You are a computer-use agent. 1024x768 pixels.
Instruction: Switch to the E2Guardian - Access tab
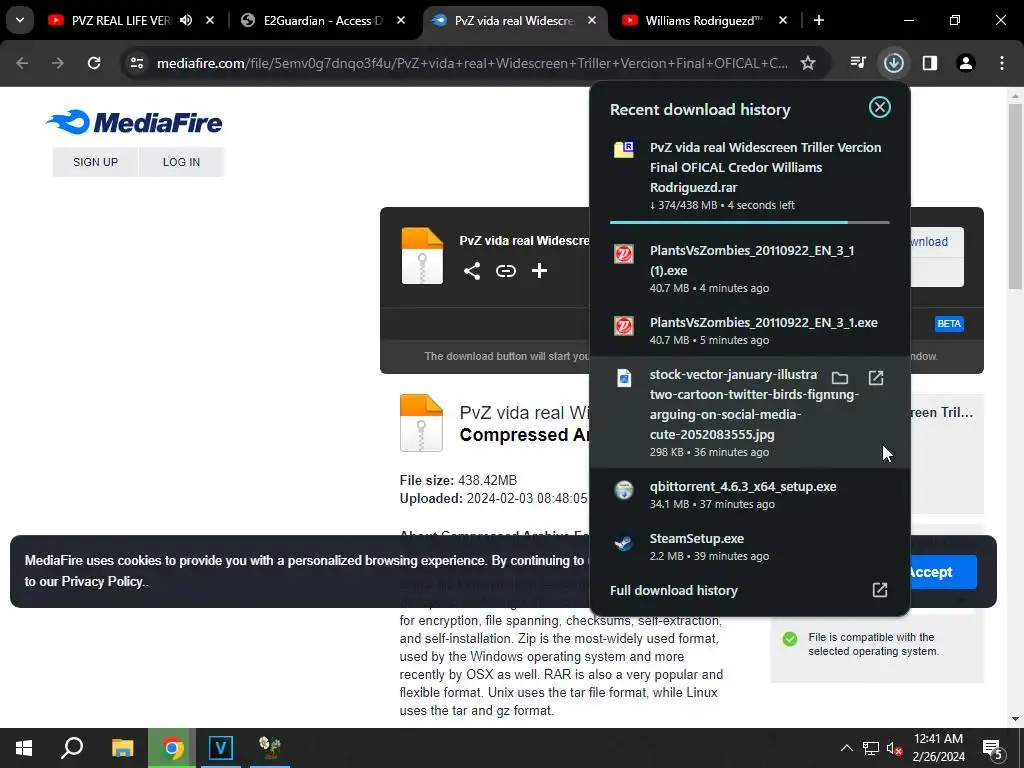coord(323,20)
